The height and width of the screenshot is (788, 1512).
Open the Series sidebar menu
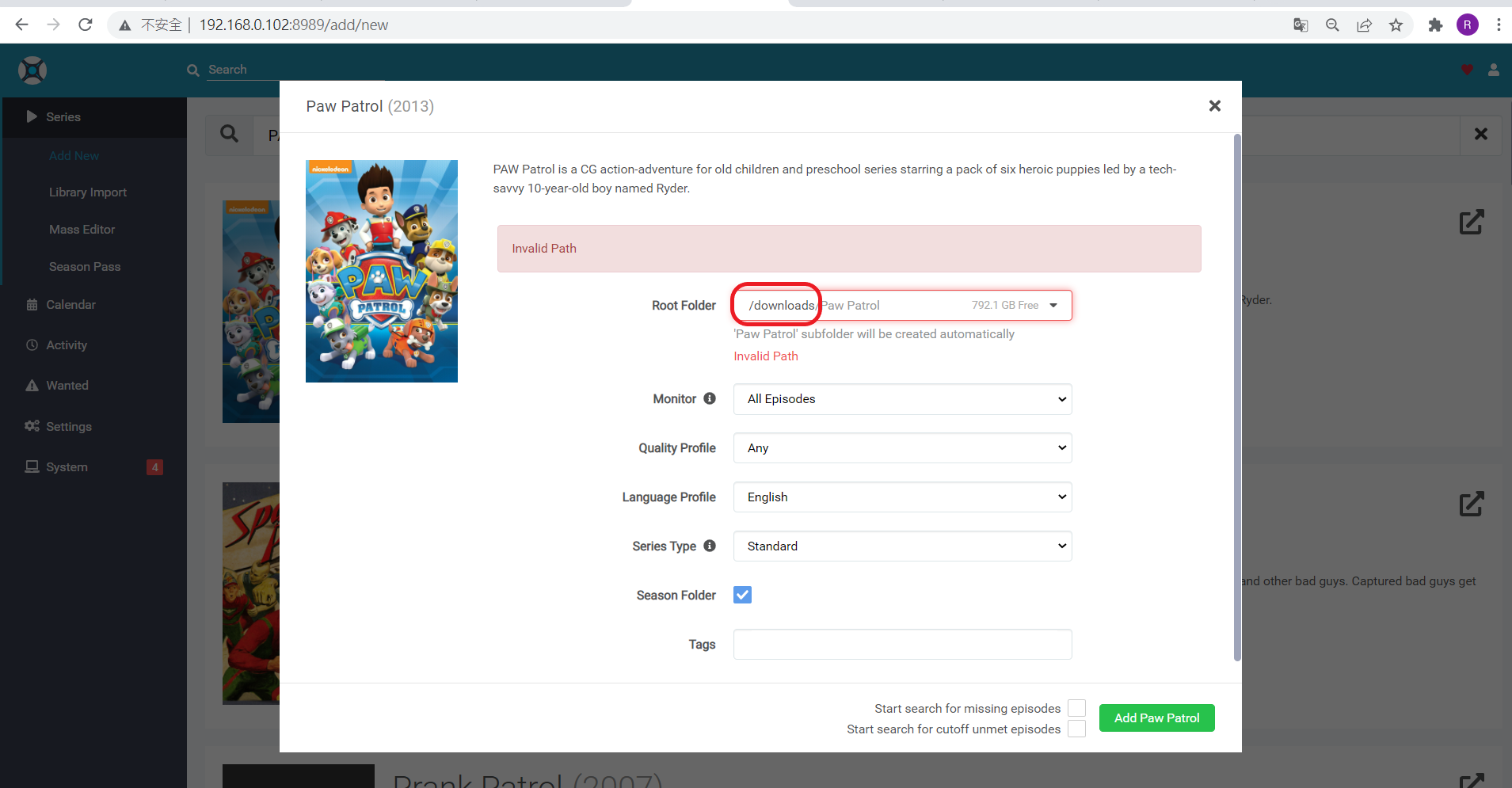tap(95, 117)
